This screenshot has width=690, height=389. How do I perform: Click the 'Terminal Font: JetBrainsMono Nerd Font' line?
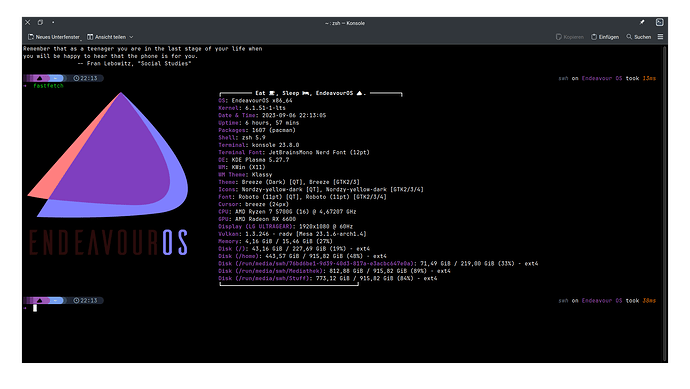[294, 152]
